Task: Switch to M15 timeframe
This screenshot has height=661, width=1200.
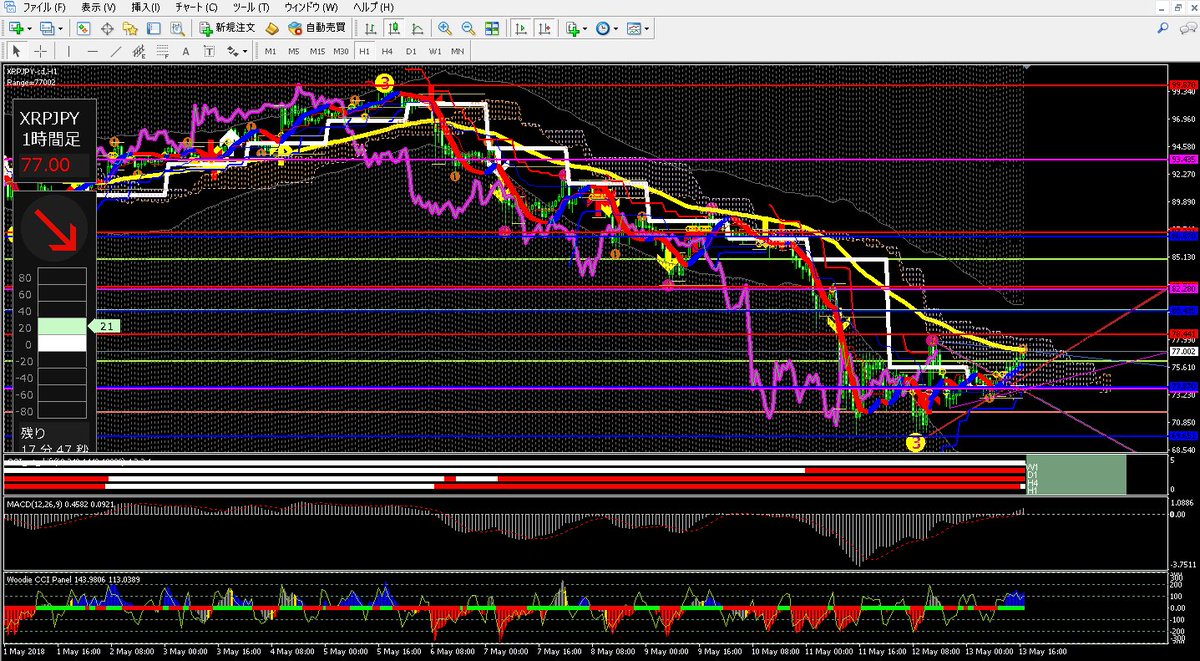Action: pos(317,51)
